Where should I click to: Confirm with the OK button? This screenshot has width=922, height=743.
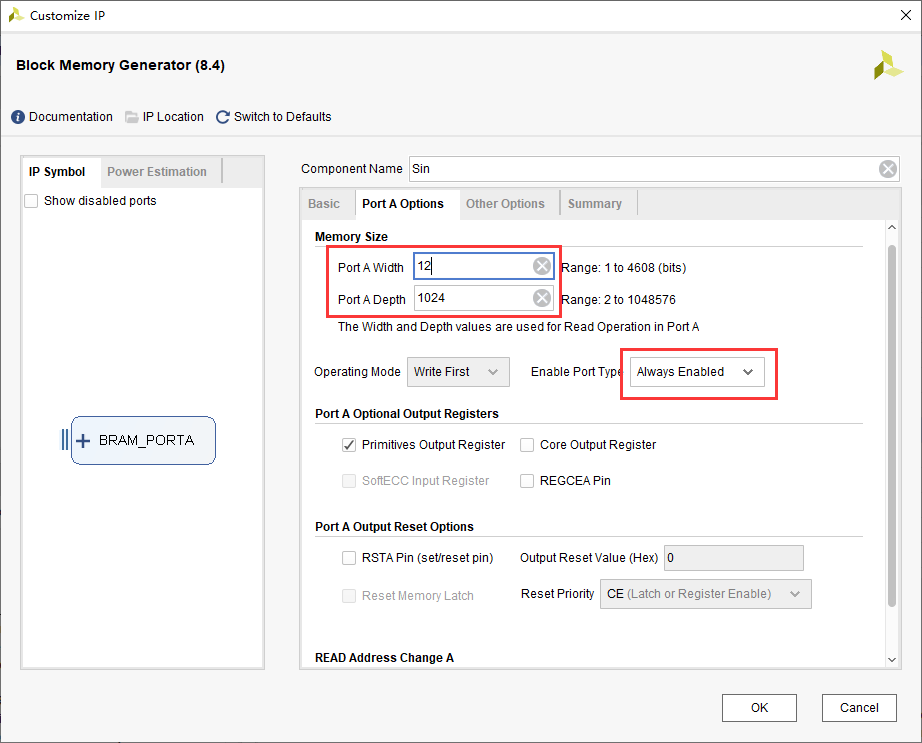point(759,708)
